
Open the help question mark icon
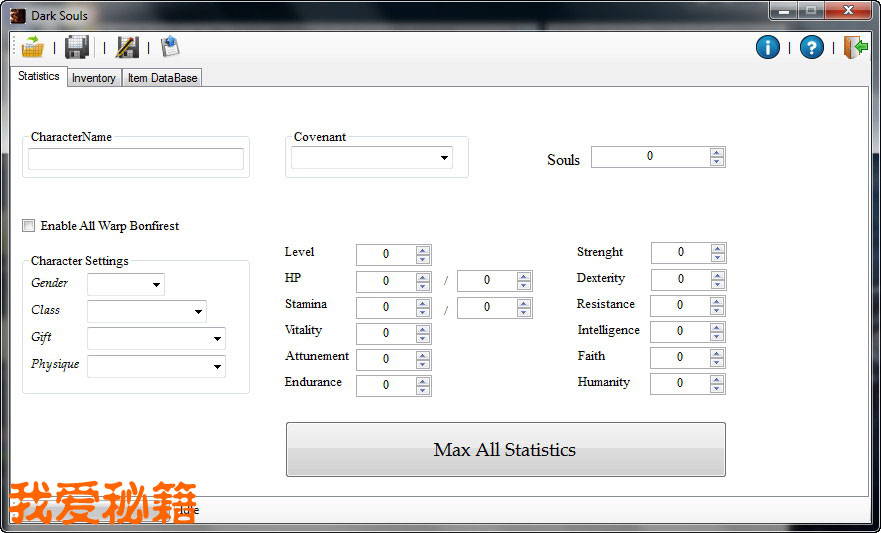pos(812,47)
